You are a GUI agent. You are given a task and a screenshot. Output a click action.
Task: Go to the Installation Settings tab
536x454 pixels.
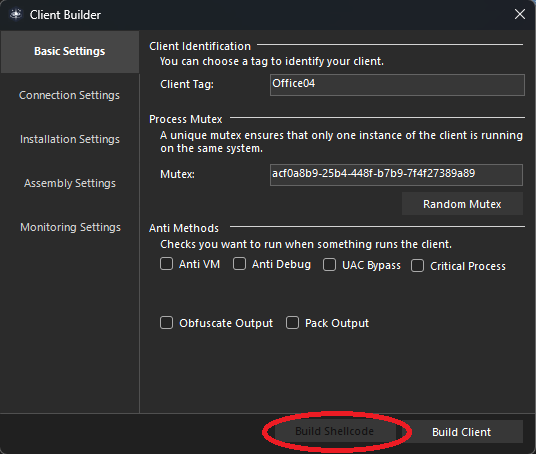pyautogui.click(x=70, y=139)
